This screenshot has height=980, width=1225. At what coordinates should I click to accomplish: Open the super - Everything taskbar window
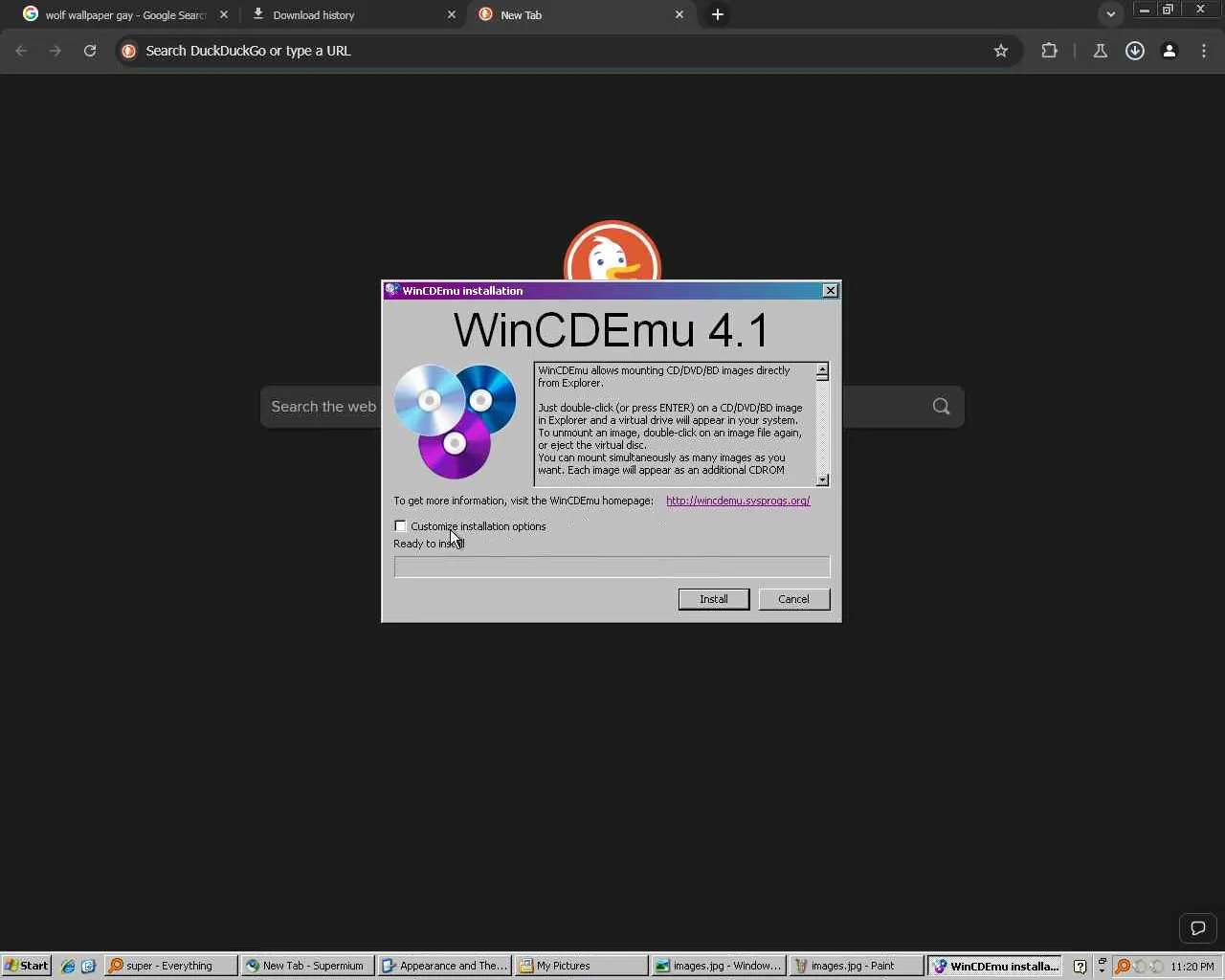[171, 966]
